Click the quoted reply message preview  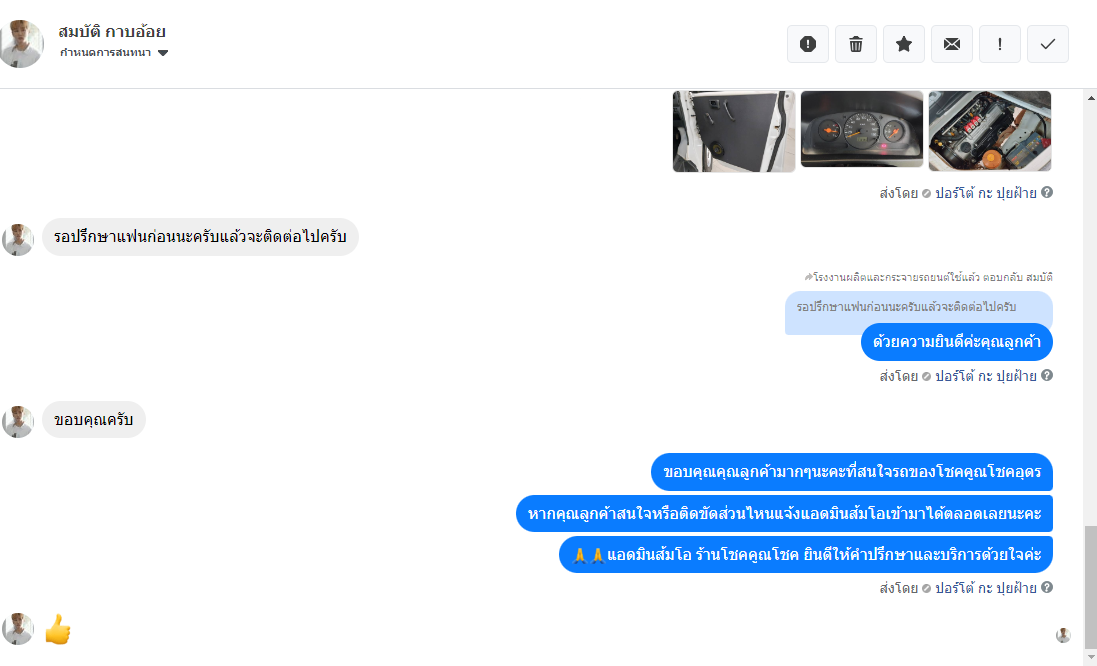coord(919,307)
